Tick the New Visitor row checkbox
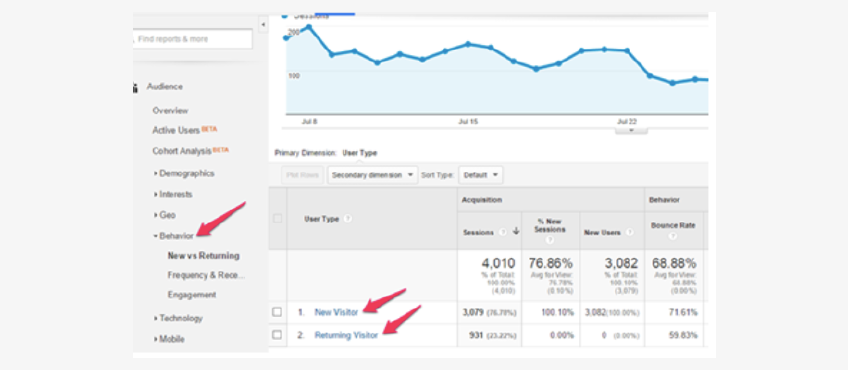Image resolution: width=848 pixels, height=370 pixels. 277,312
